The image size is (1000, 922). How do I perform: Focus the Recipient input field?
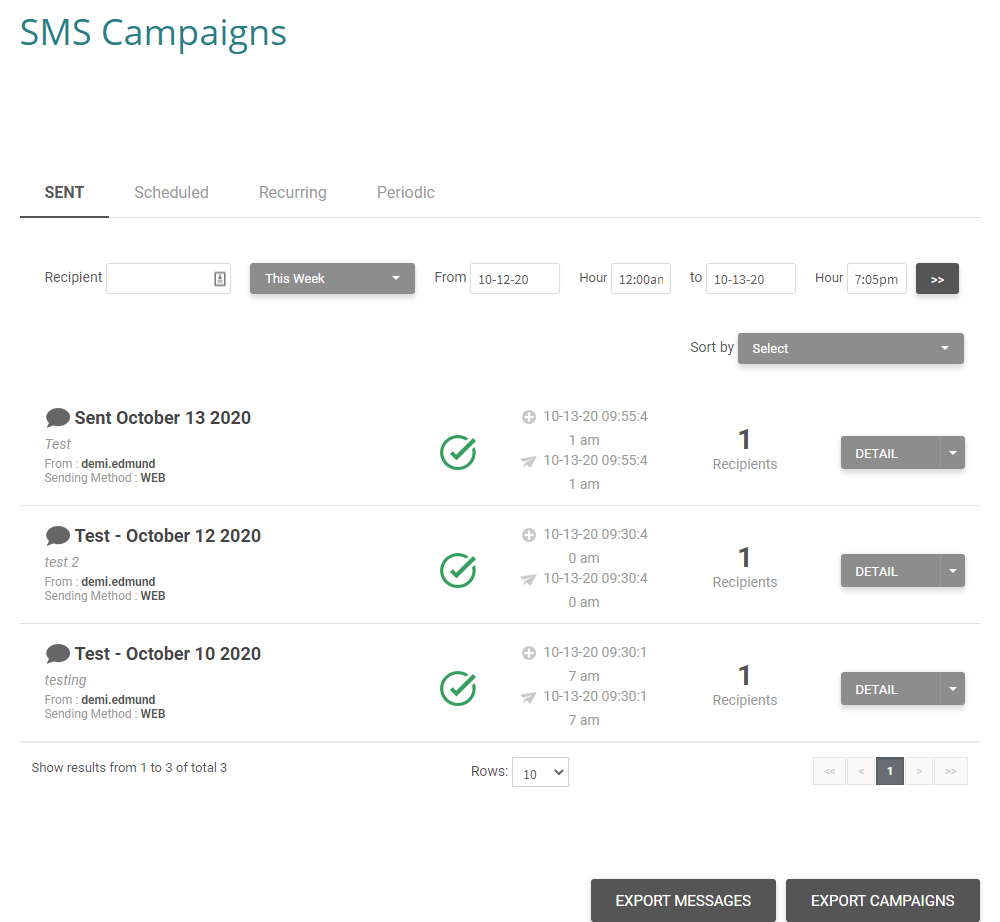(168, 279)
